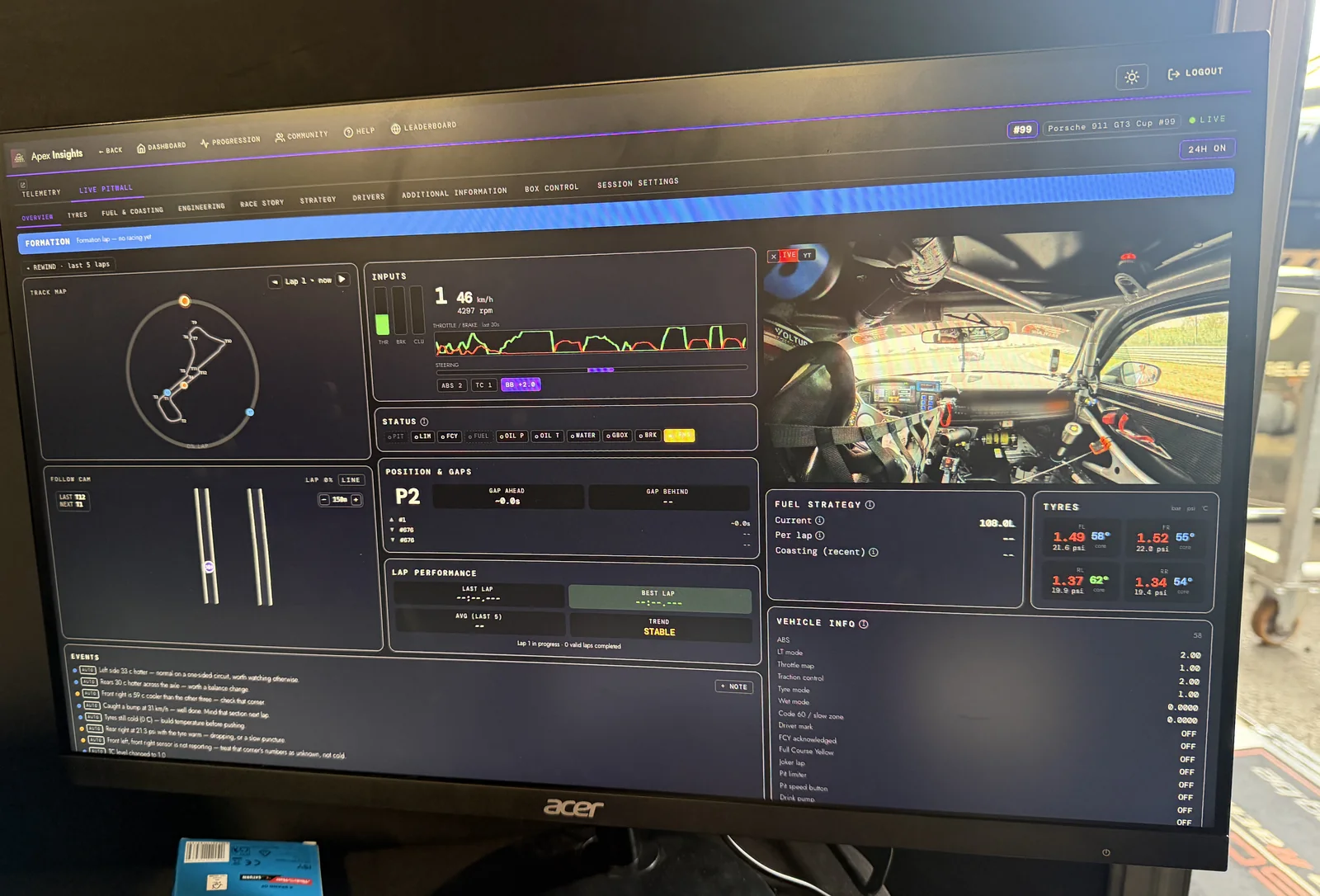This screenshot has width=1320, height=896.
Task: Click the orange car marker on track map
Action: 185,301
